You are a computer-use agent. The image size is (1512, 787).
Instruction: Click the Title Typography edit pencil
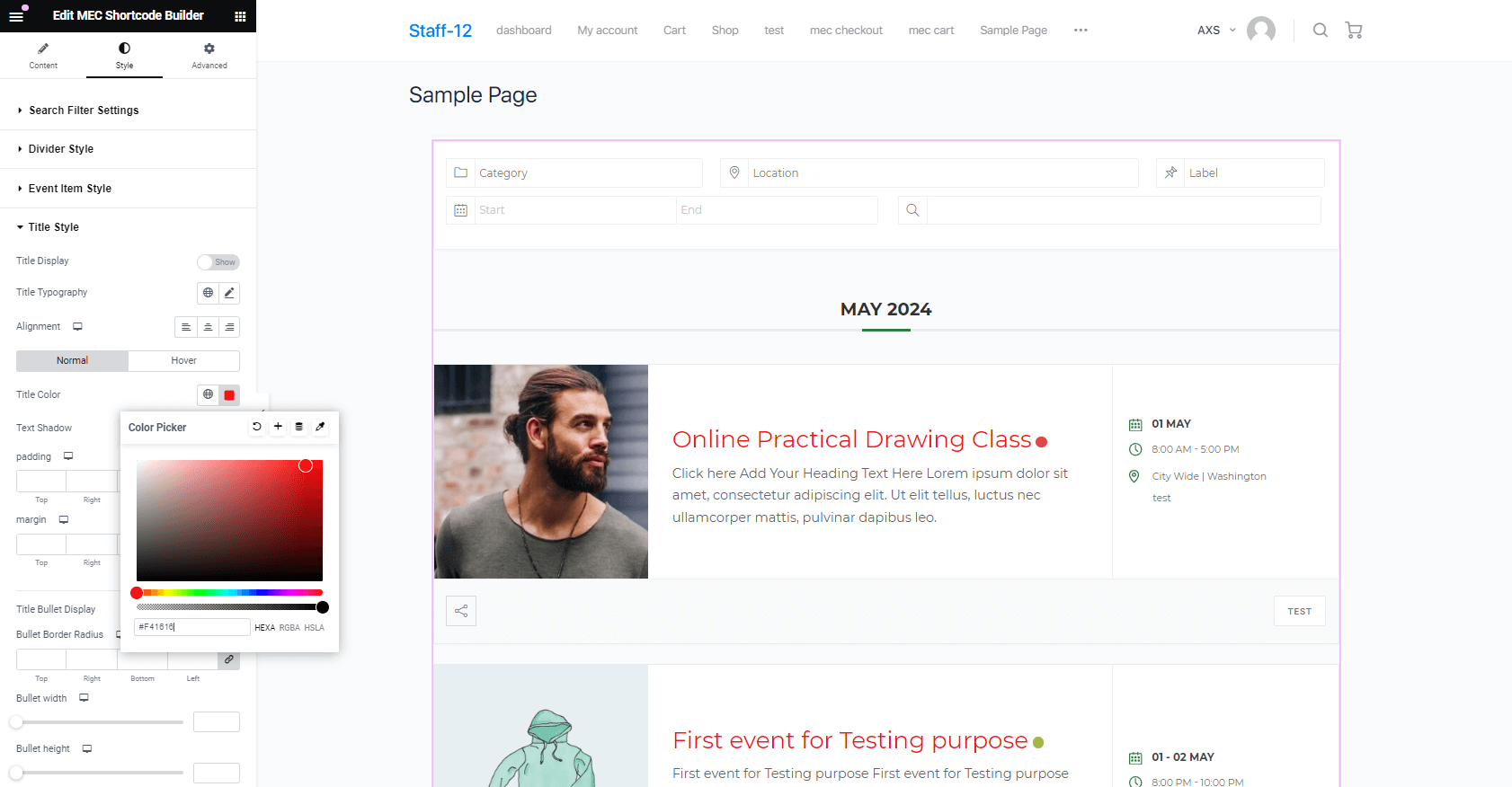click(229, 293)
